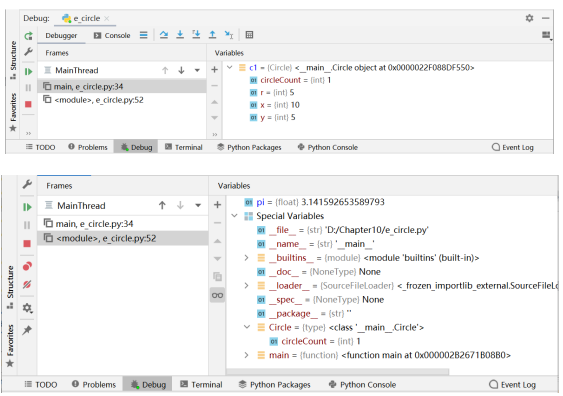Open the Evaluate Expression calculator icon
Screen dimensions: 563x396
click(x=249, y=35)
